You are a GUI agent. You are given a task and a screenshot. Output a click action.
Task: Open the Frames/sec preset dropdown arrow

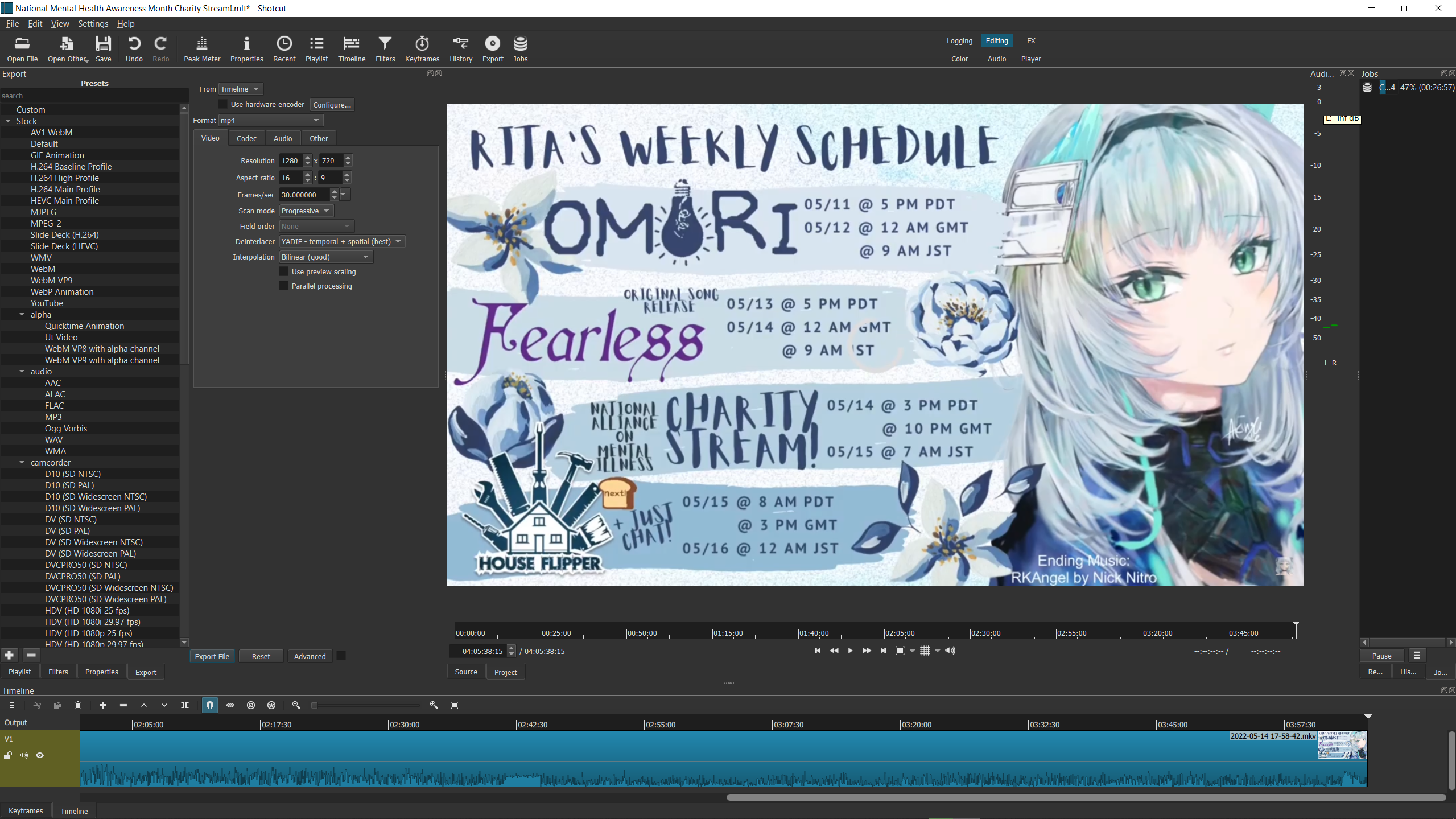point(344,195)
